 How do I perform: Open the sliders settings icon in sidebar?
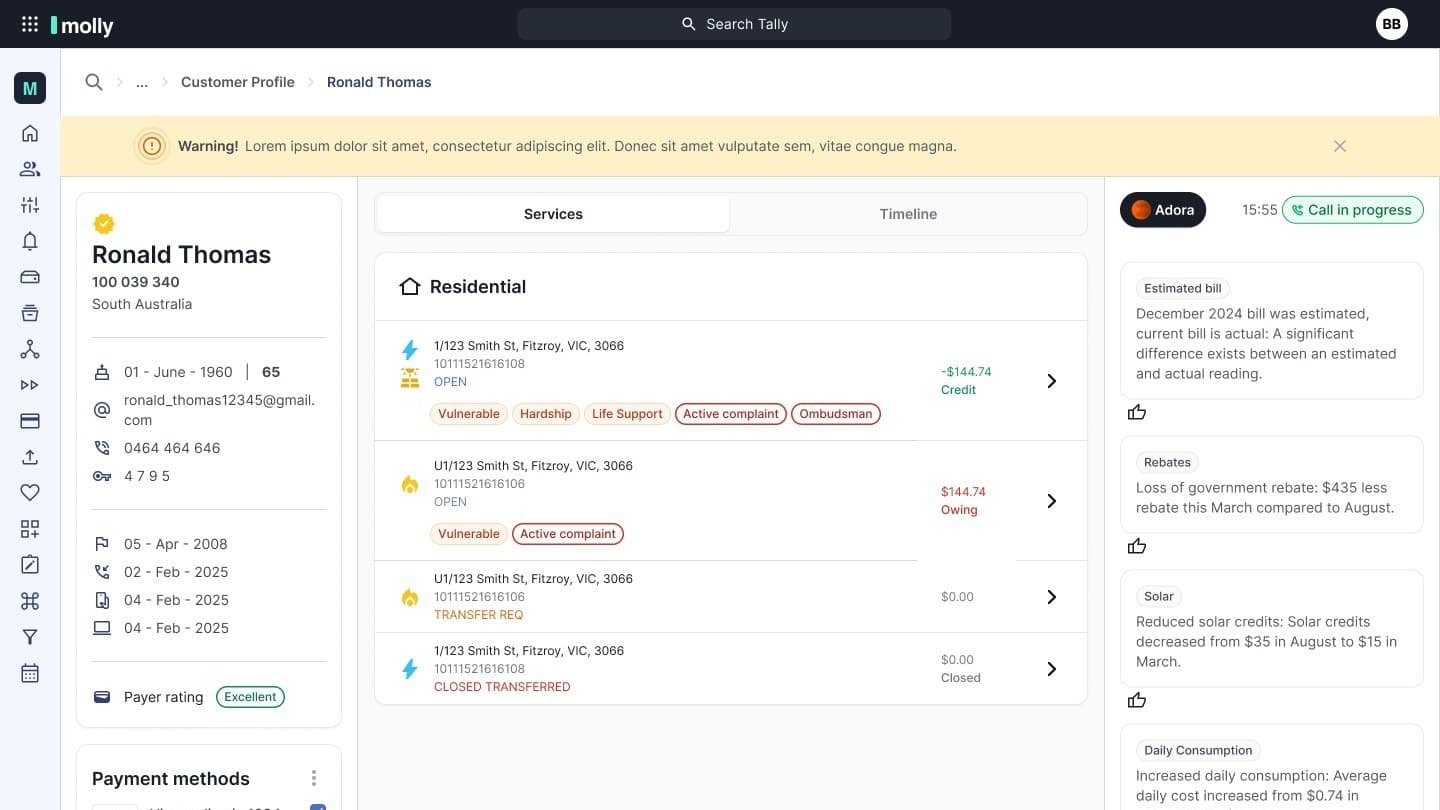tap(30, 205)
